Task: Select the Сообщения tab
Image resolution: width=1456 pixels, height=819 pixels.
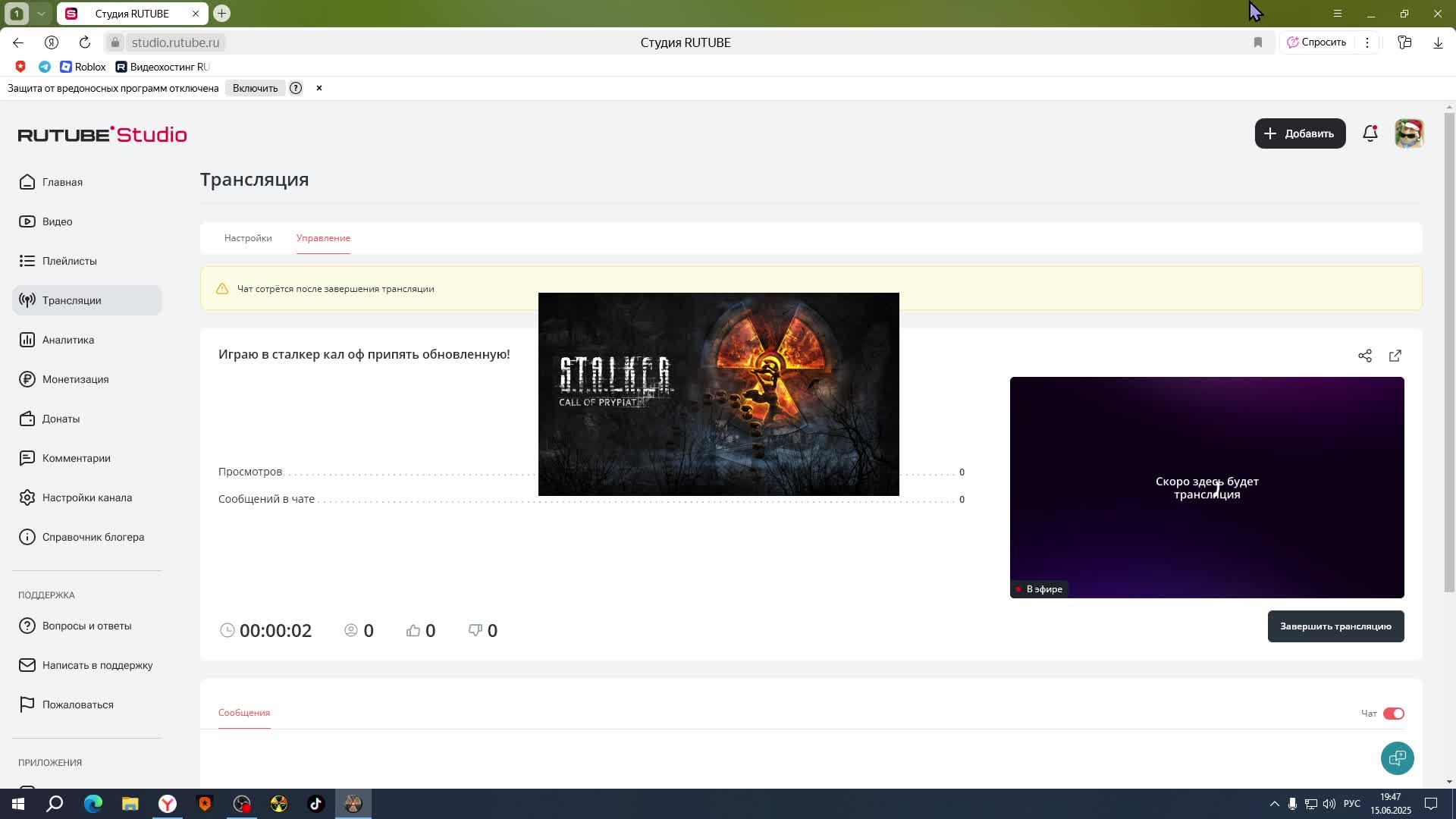Action: click(x=244, y=713)
